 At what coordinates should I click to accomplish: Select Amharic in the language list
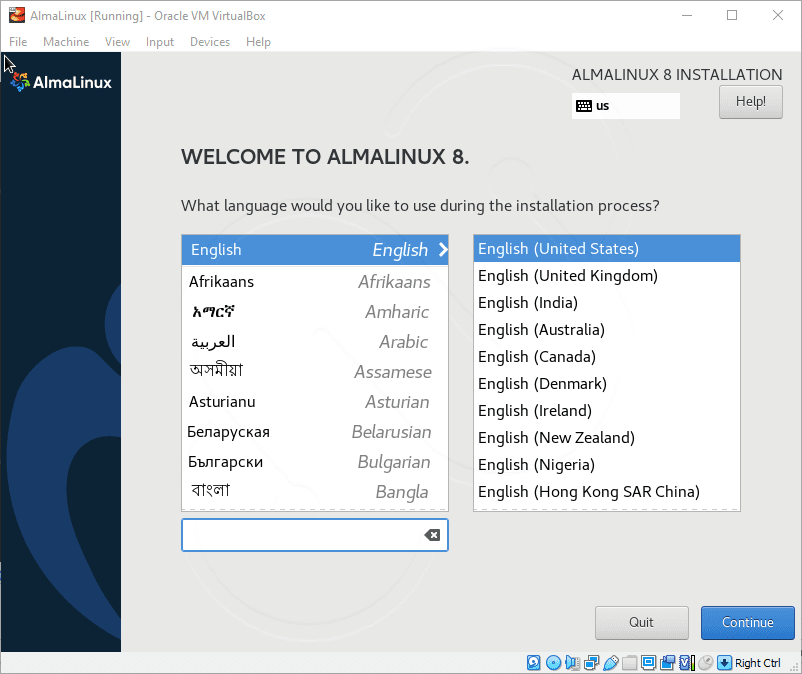coord(315,312)
